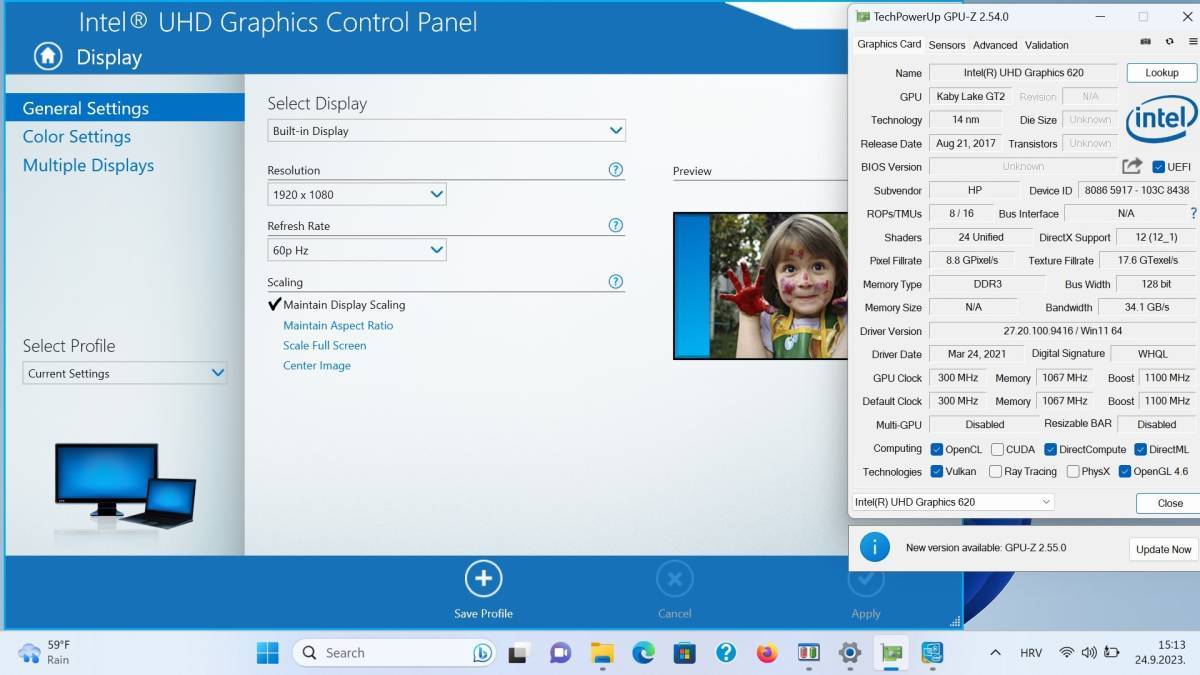Image resolution: width=1200 pixels, height=675 pixels.
Task: Expand the Select Profile dropdown
Action: pyautogui.click(x=125, y=373)
